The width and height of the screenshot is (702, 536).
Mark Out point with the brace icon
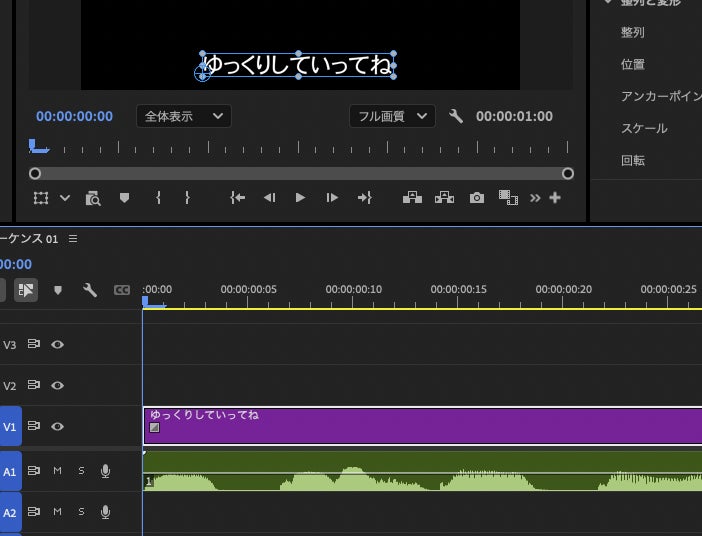point(187,197)
